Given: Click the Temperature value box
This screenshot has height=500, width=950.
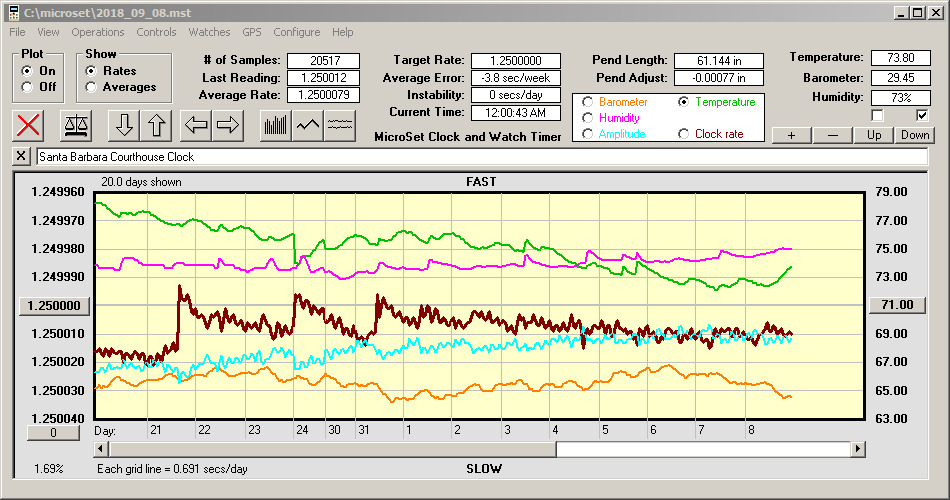Looking at the screenshot, I should (900, 58).
